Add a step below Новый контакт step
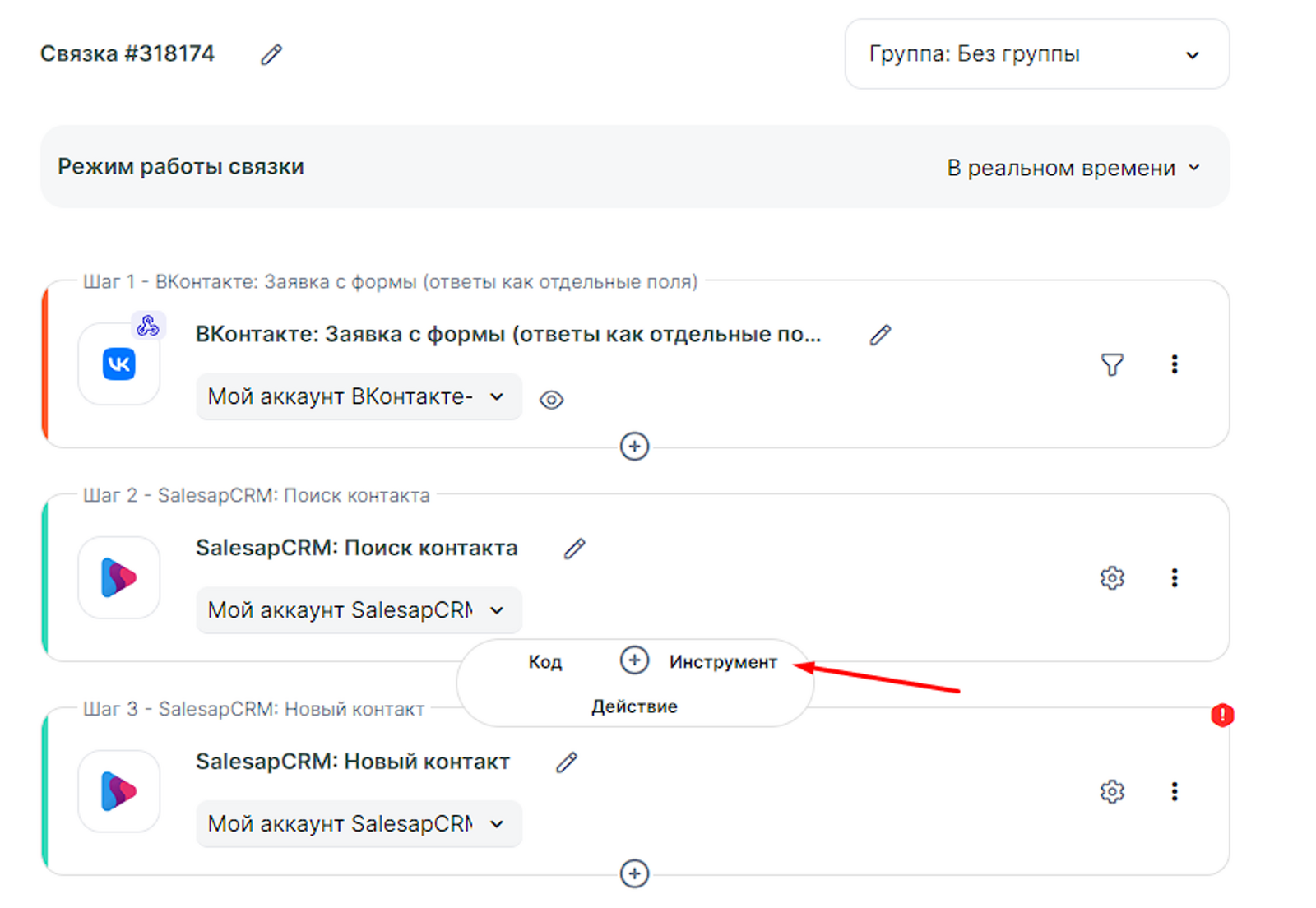 pyautogui.click(x=634, y=873)
